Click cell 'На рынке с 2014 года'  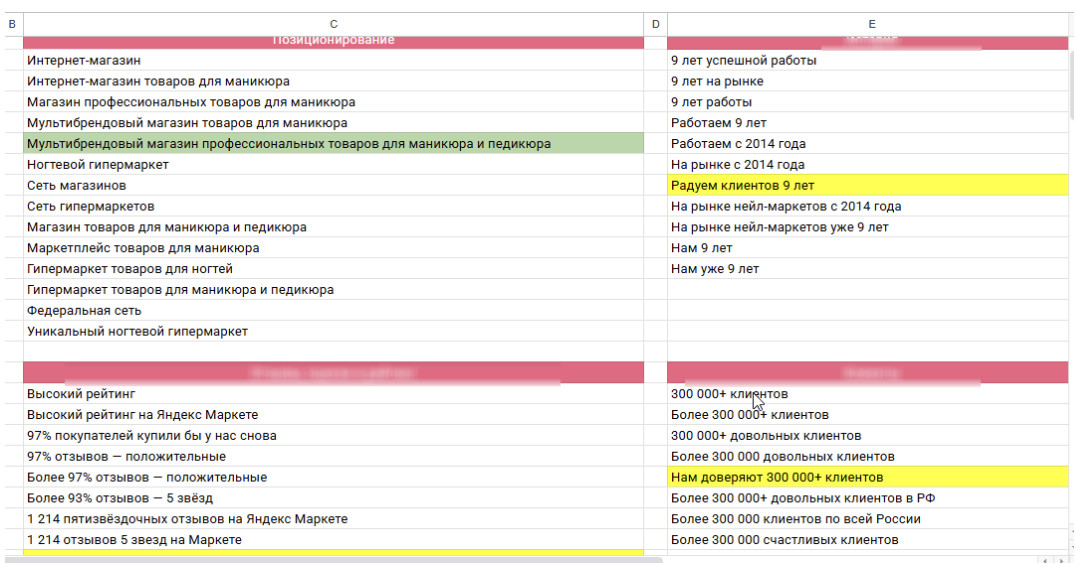point(867,165)
